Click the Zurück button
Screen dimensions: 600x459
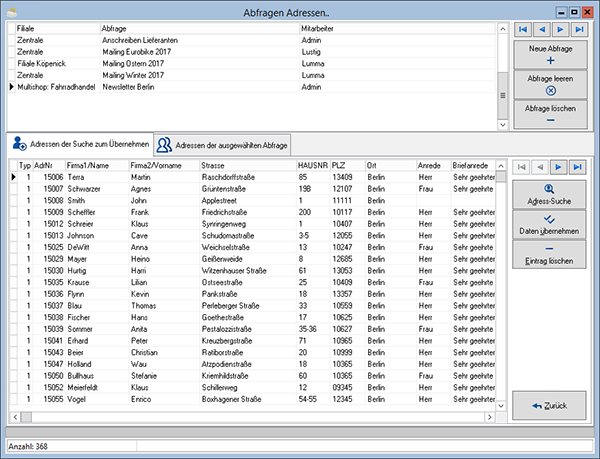click(549, 405)
